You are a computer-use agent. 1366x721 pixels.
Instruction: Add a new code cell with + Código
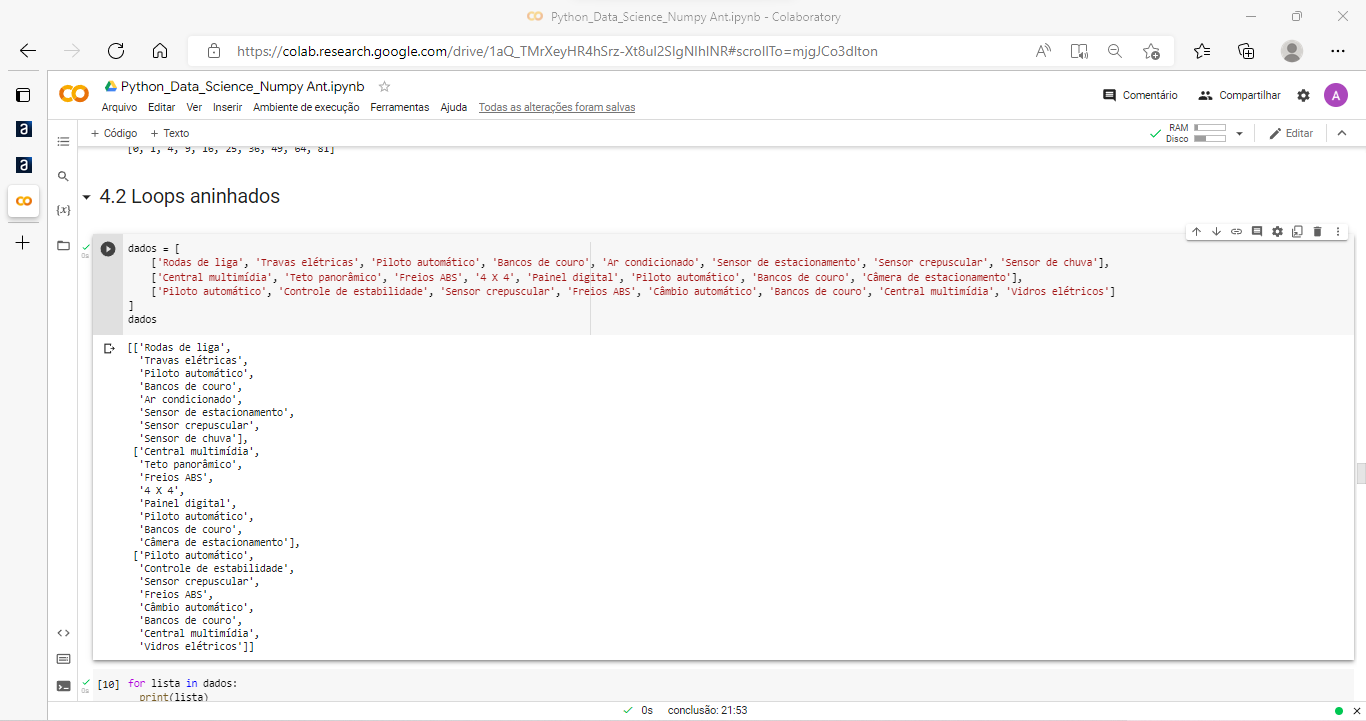(114, 133)
